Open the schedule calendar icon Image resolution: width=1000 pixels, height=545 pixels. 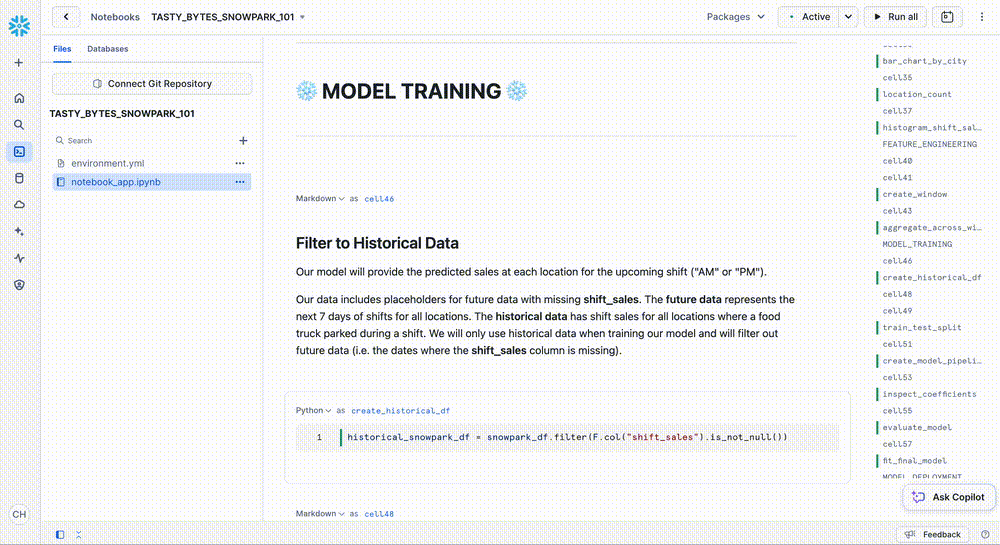pyautogui.click(x=947, y=17)
